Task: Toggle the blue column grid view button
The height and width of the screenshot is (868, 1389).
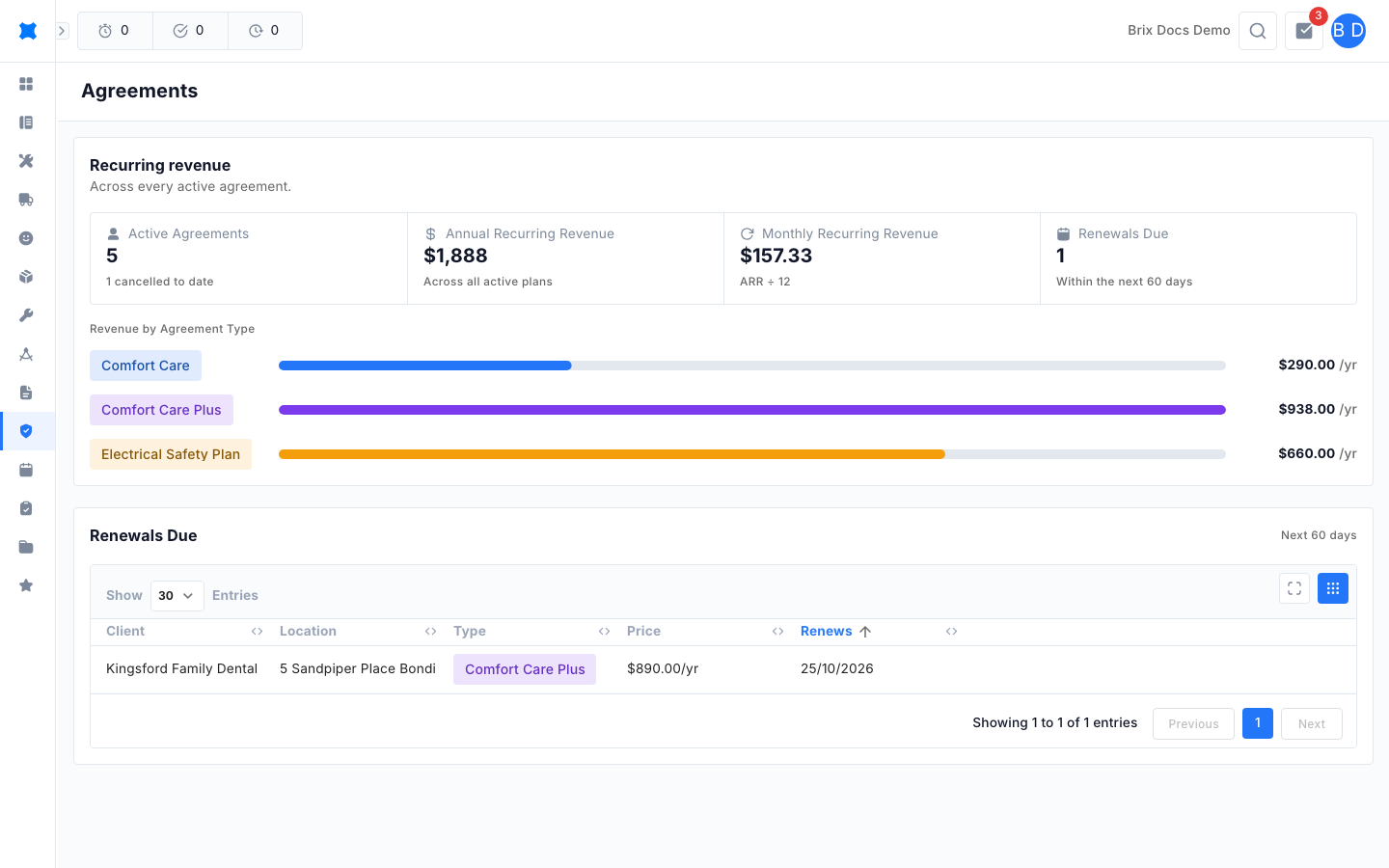Action: click(1333, 588)
